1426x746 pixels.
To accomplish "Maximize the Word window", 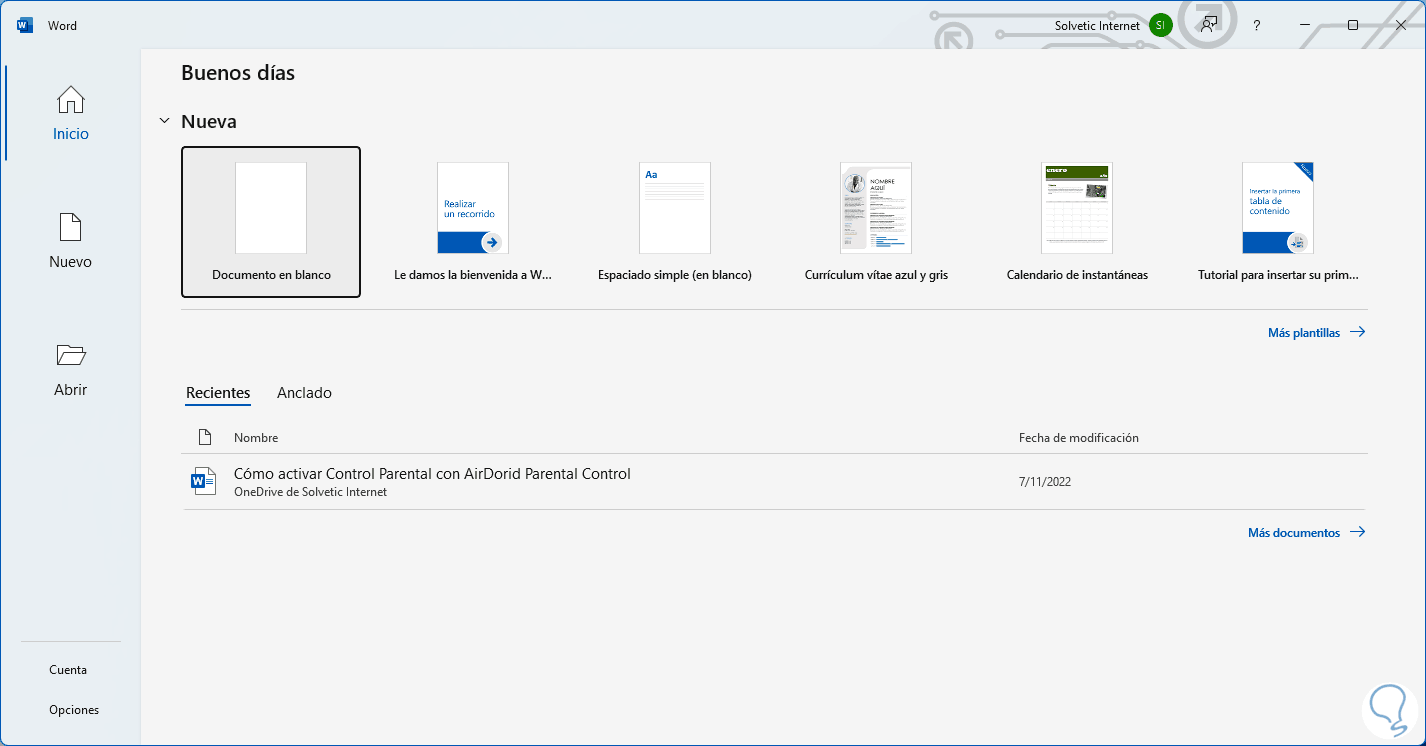I will coord(1353,25).
